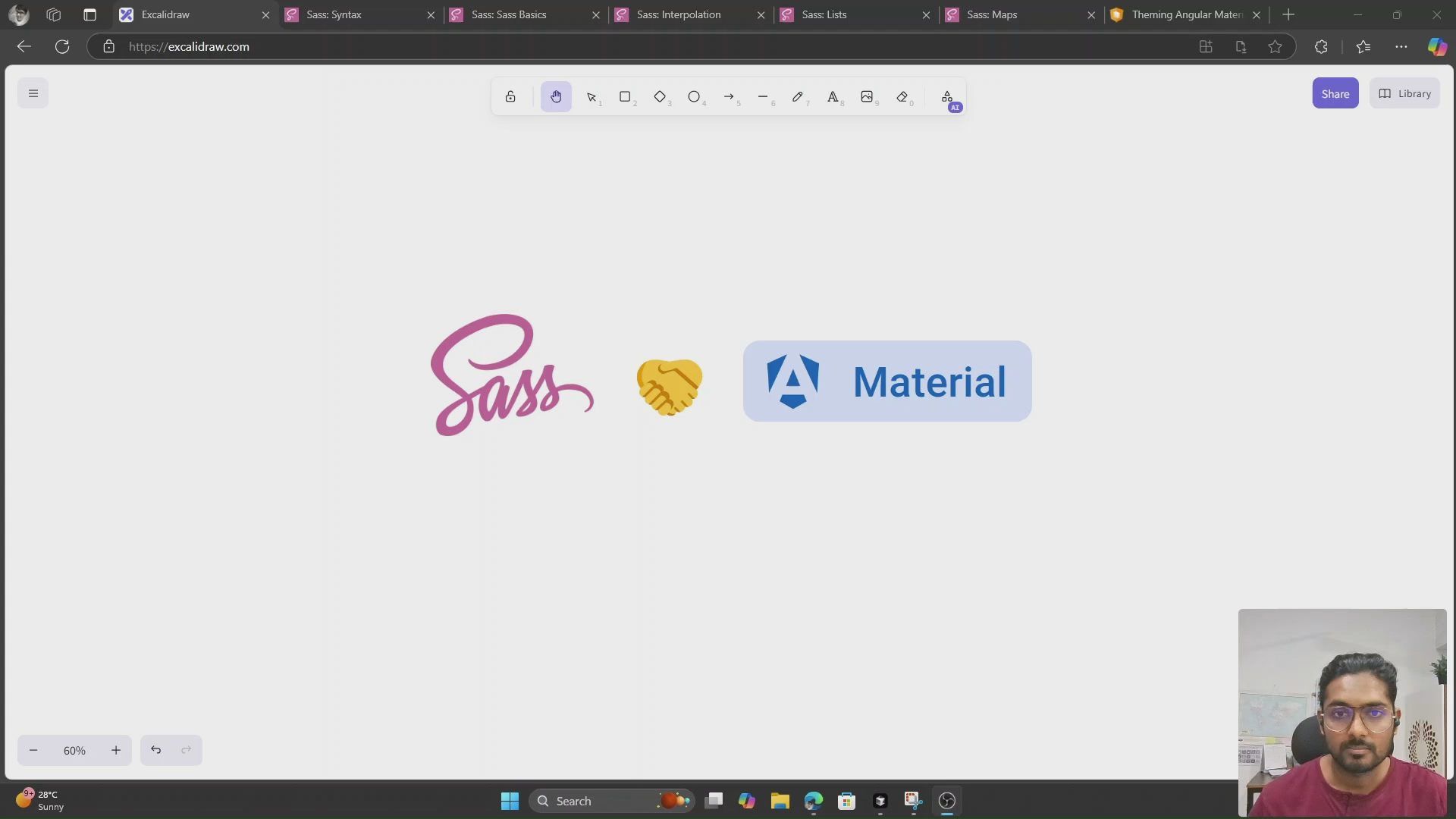Select the handshake emoji on canvas
This screenshot has width=1456, height=819.
[x=670, y=387]
